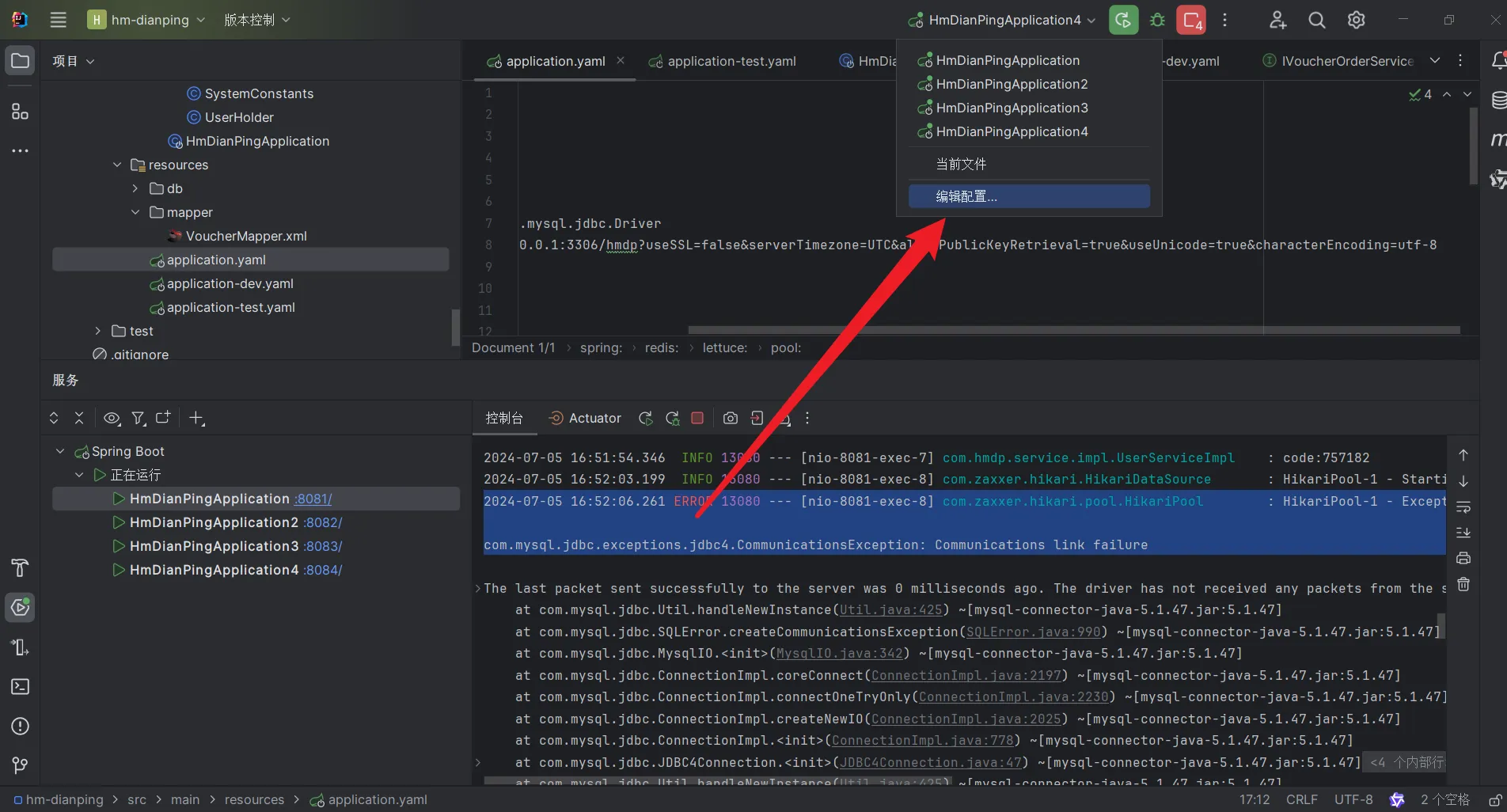1507x812 pixels.
Task: Collapse the Spring Boot services node
Action: coord(60,451)
